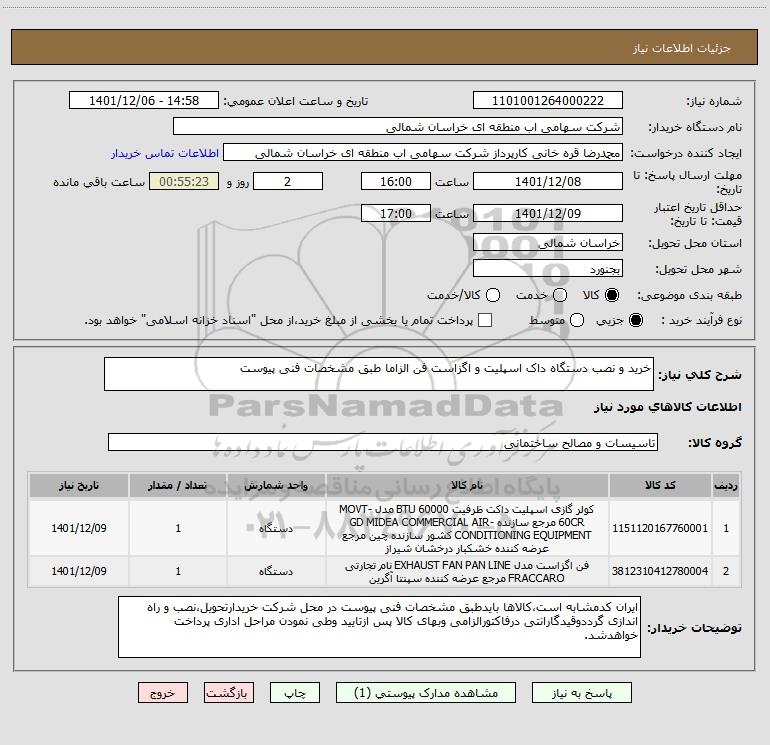Click the توضیحات خریدار label
The image size is (770, 745).
pyautogui.click(x=694, y=628)
